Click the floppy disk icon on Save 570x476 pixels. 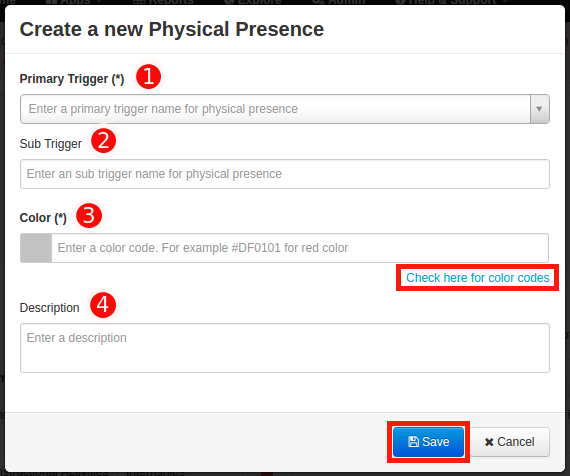point(413,441)
